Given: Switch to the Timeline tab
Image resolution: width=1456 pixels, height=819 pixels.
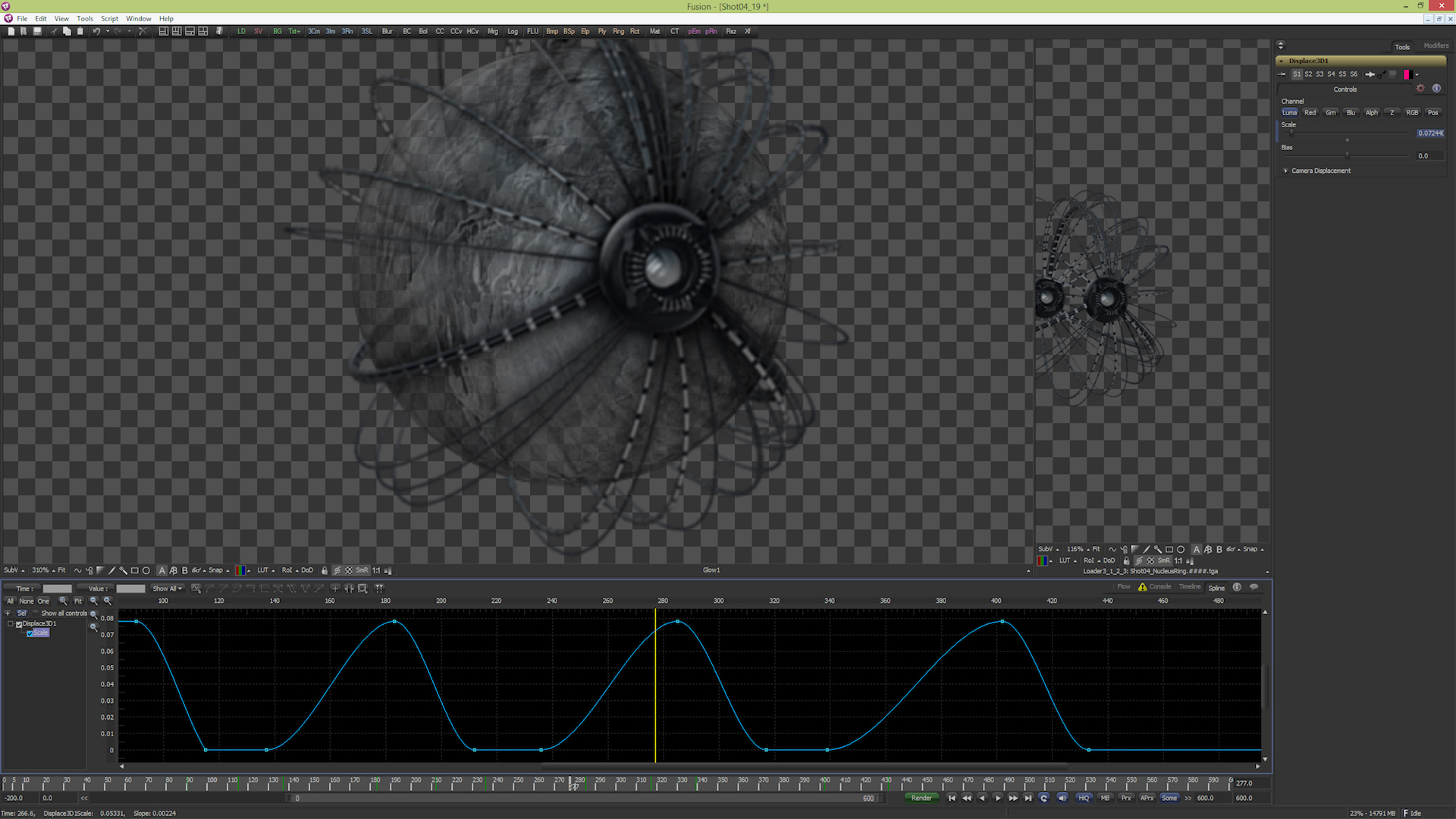Looking at the screenshot, I should [1190, 587].
